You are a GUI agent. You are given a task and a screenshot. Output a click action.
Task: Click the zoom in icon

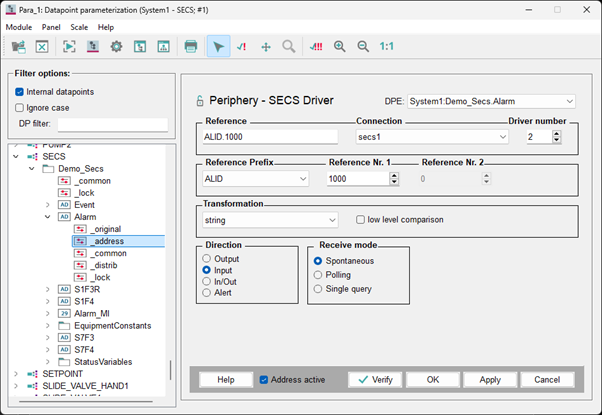coord(340,47)
